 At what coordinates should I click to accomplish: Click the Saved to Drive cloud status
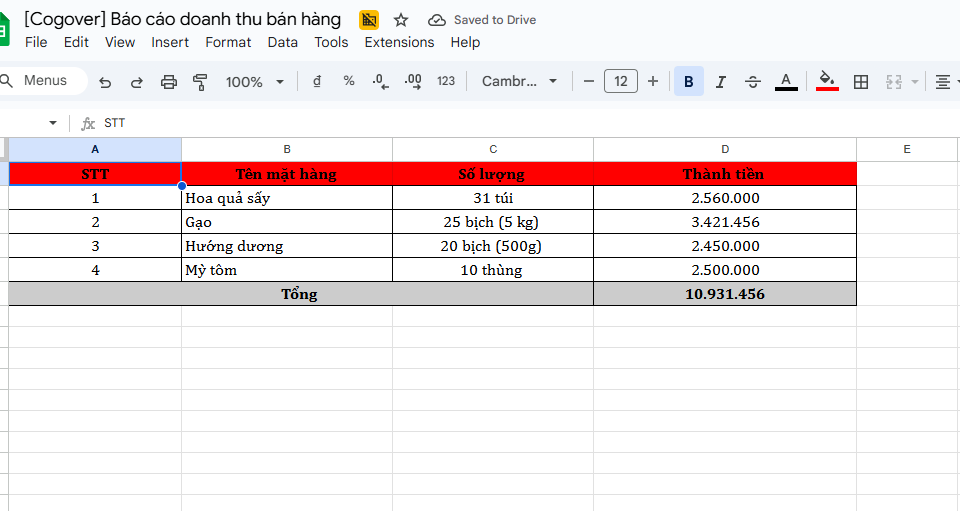click(482, 20)
